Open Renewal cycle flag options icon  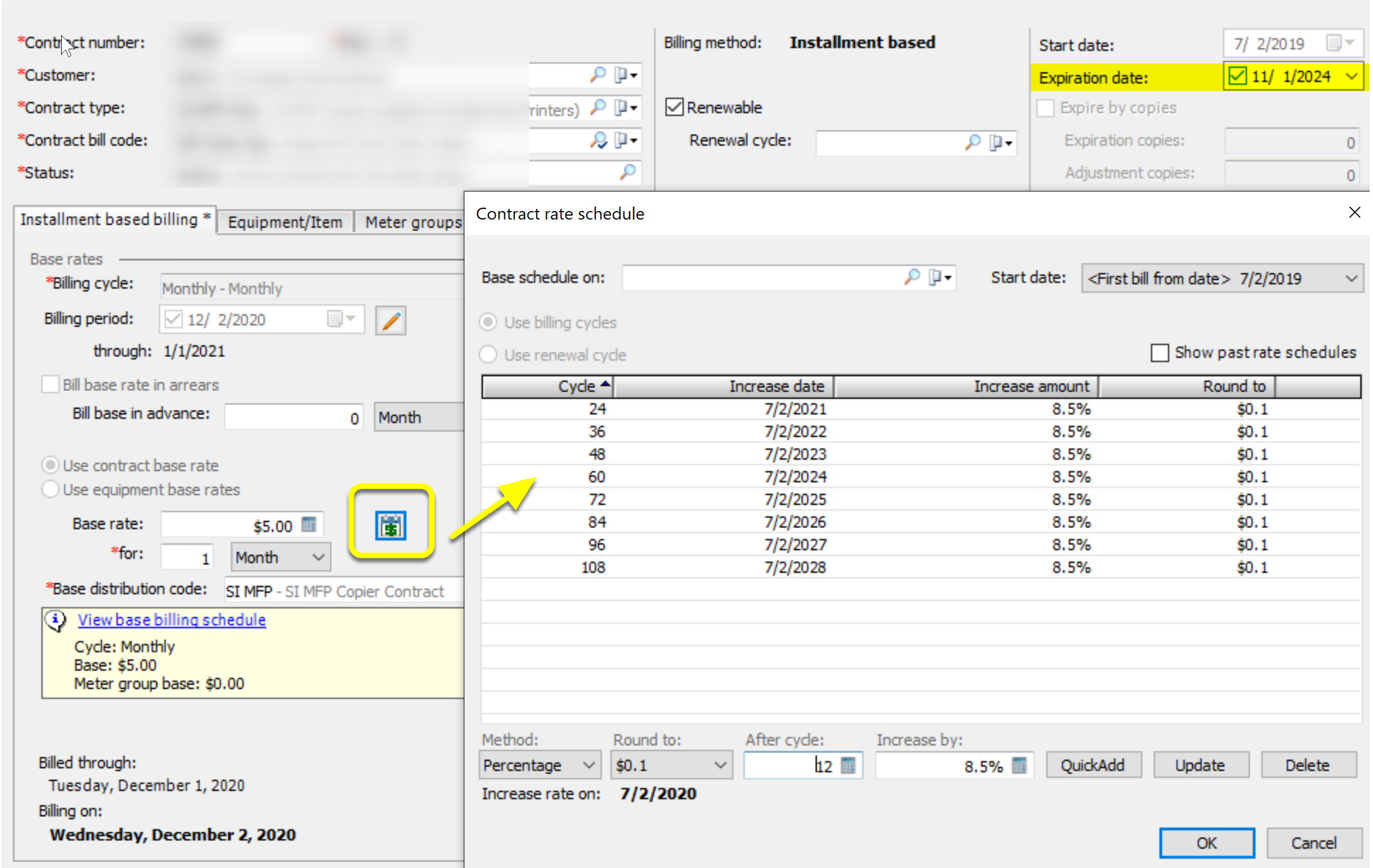[1001, 143]
